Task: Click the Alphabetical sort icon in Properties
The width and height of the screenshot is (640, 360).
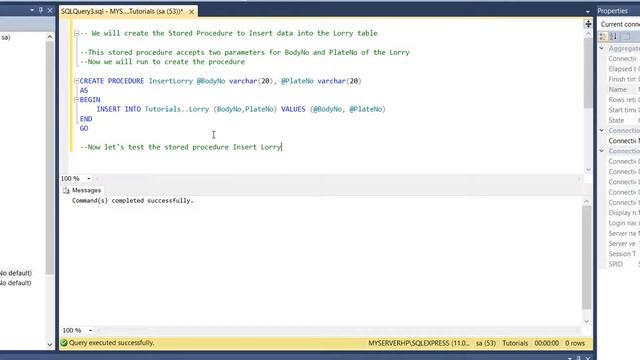Action: click(613, 36)
